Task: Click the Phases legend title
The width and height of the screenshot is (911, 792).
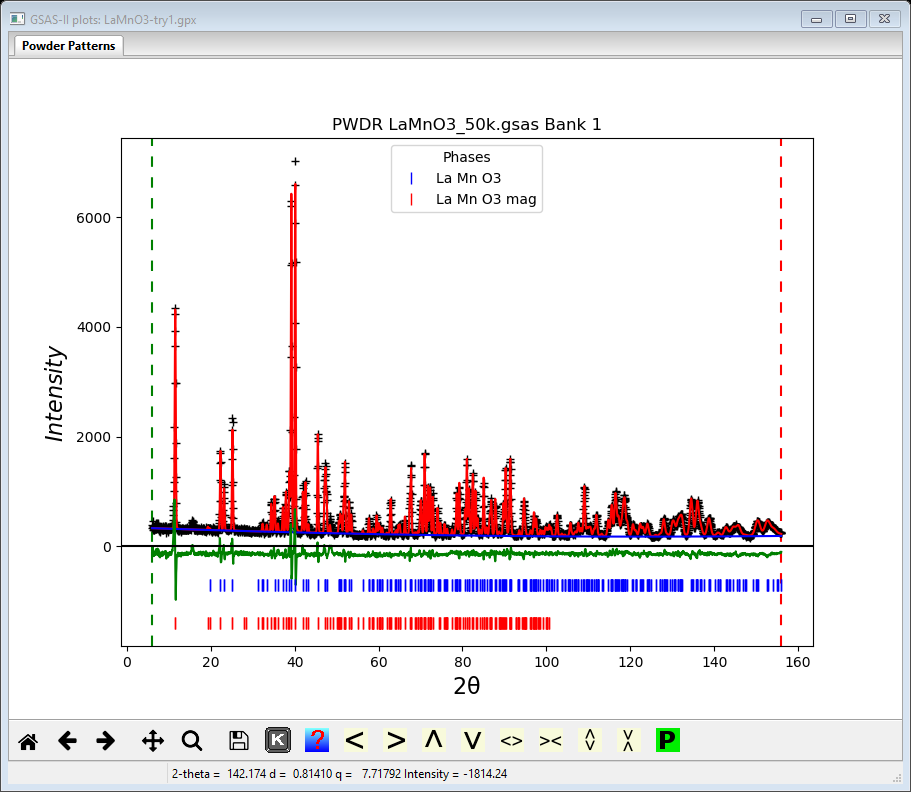Action: point(467,157)
